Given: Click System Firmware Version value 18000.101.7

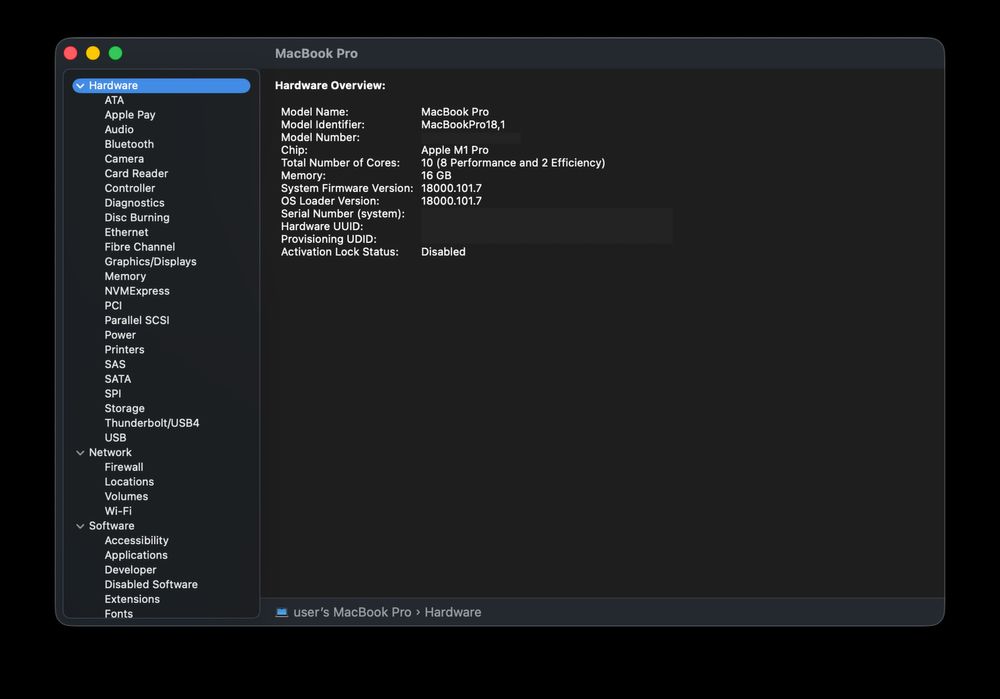Looking at the screenshot, I should click(x=452, y=188).
